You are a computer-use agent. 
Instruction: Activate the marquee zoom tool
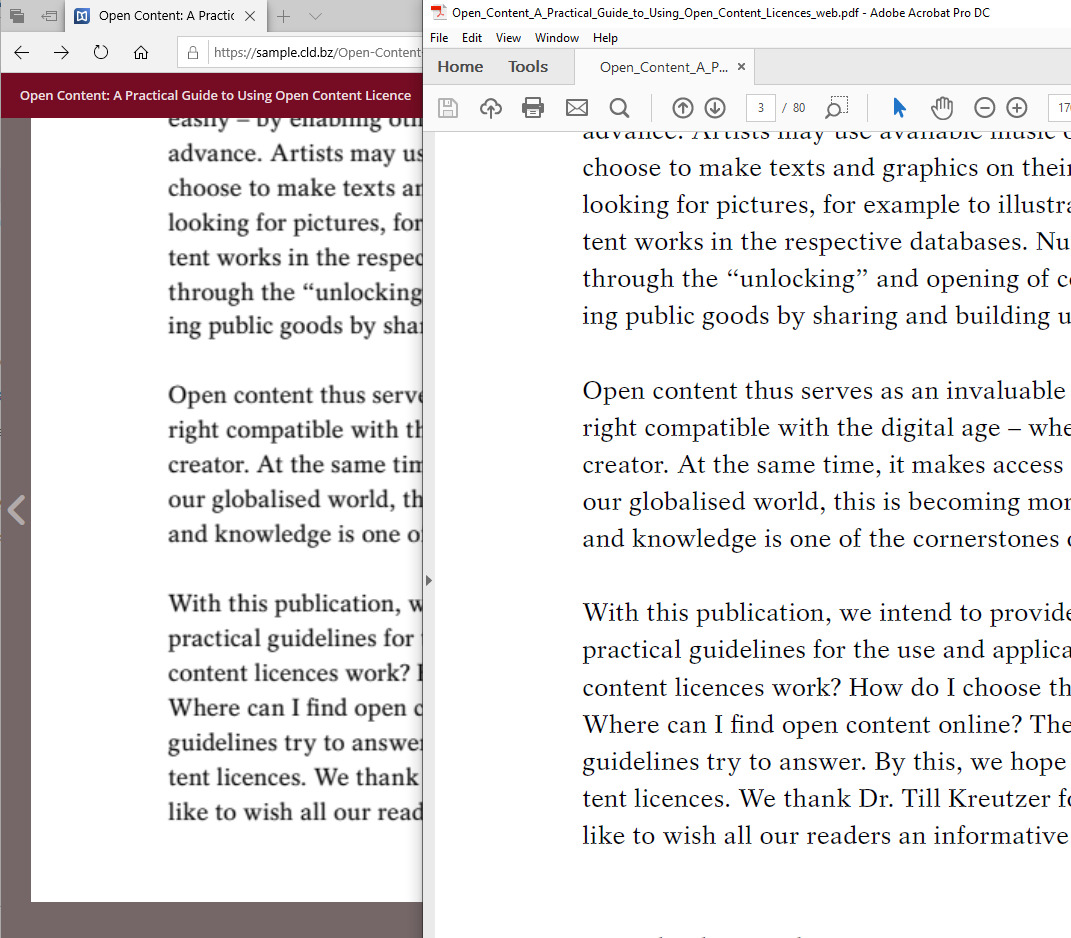[836, 107]
